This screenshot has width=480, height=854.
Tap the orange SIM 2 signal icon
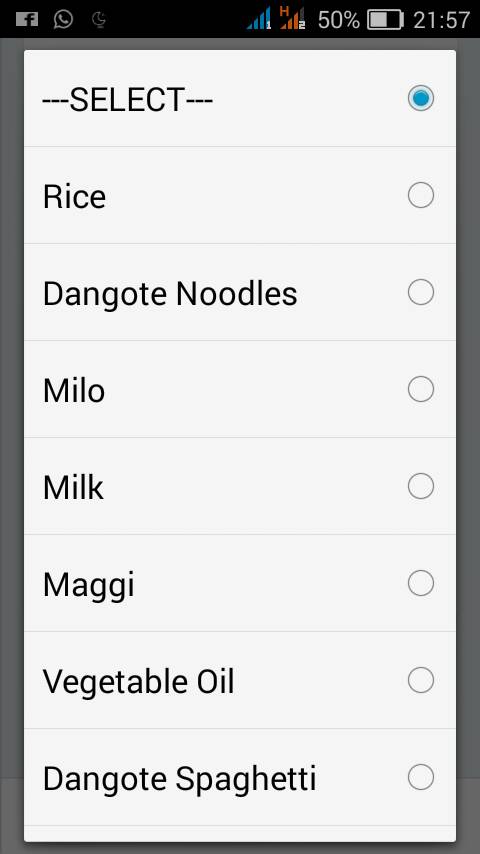(x=293, y=18)
